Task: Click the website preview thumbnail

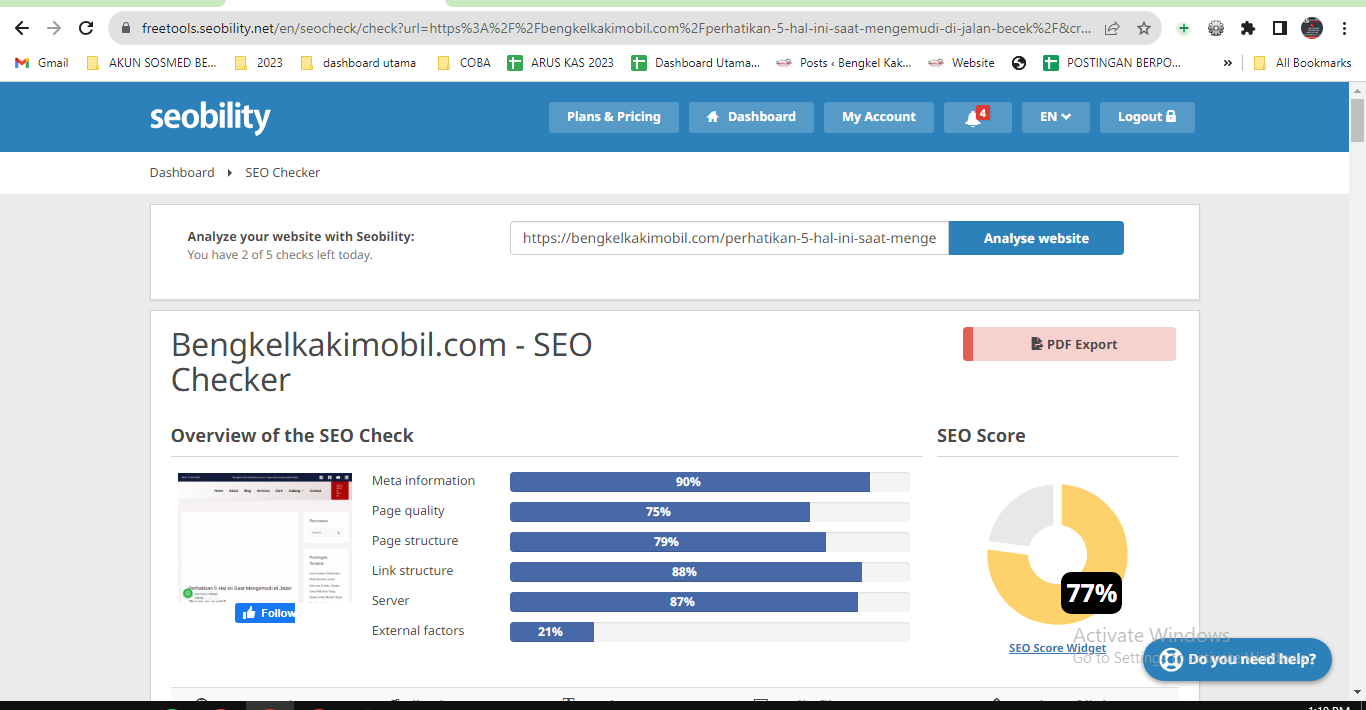Action: coord(265,538)
